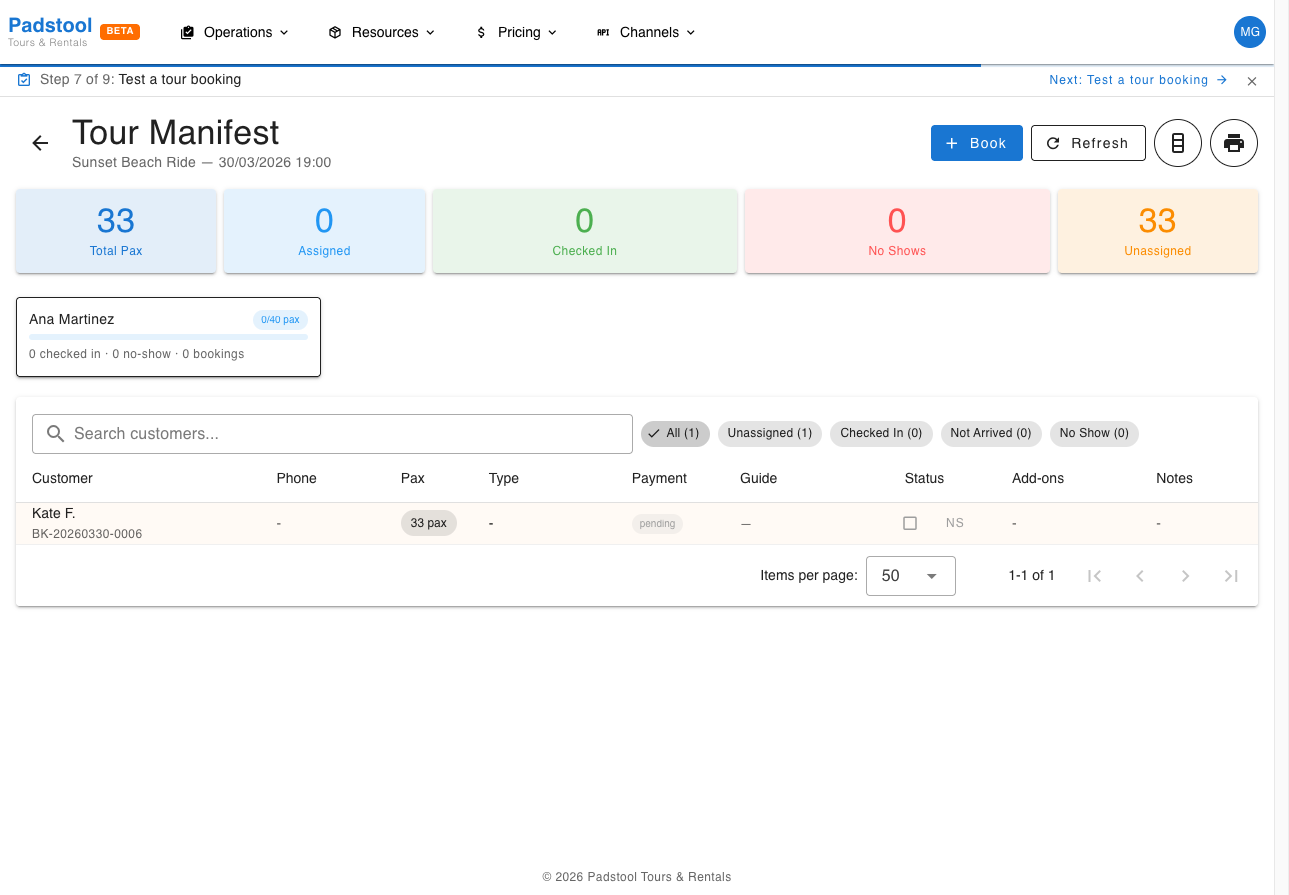
Task: Click the 0 Checked In card
Action: [585, 231]
